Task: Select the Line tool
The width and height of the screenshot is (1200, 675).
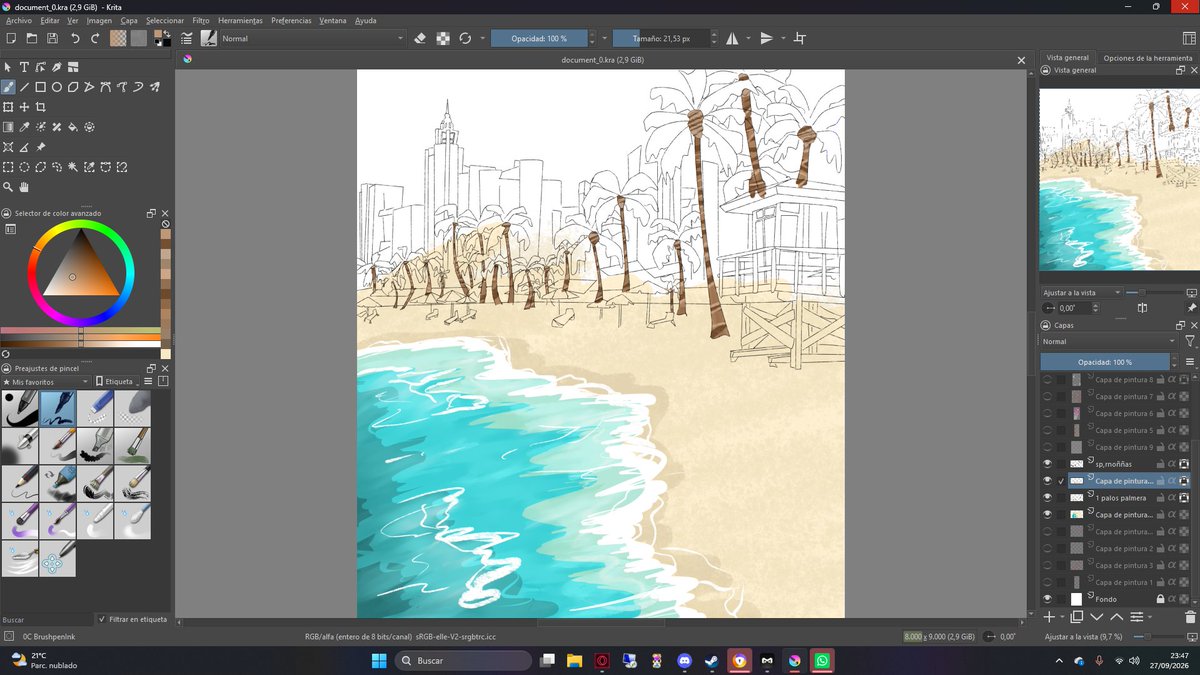Action: click(x=24, y=87)
